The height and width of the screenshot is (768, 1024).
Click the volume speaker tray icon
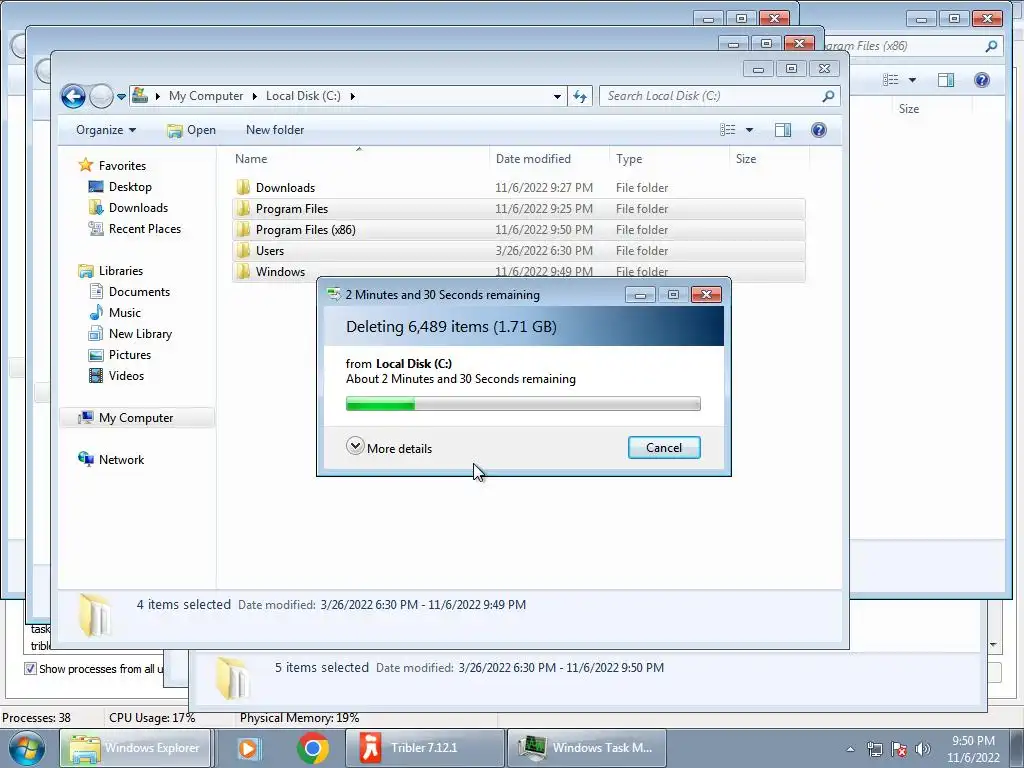[923, 749]
